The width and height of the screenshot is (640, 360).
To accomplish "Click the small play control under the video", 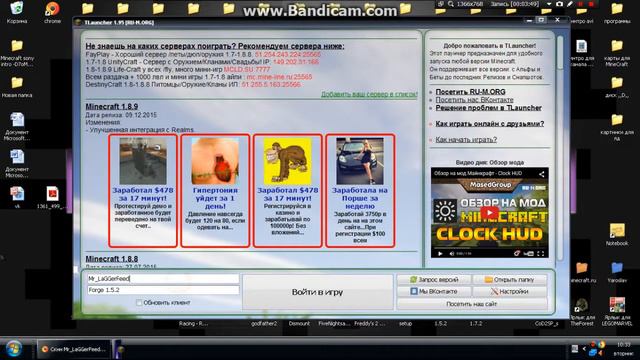I will pos(440,253).
